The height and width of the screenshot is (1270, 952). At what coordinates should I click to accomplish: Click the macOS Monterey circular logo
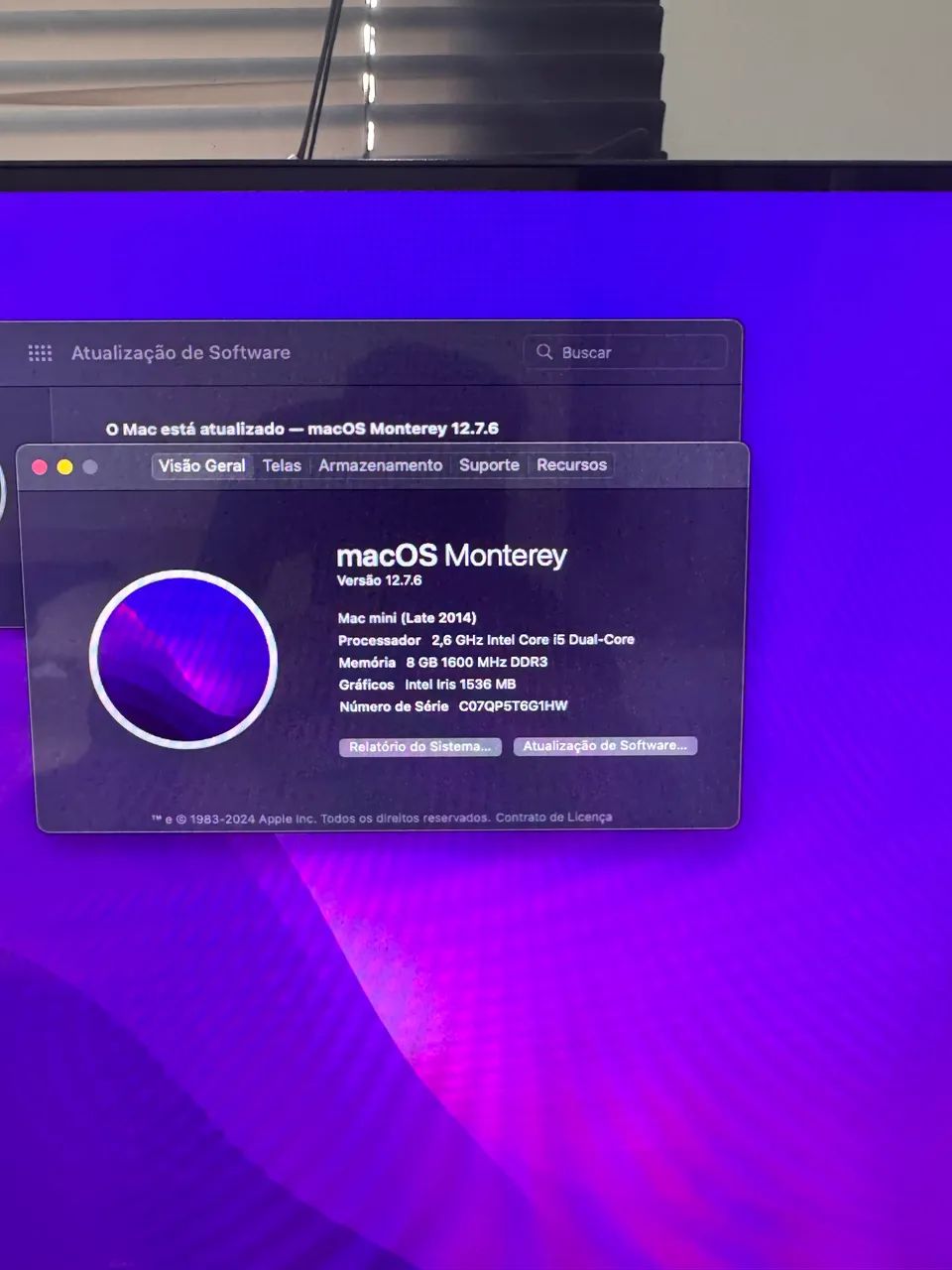click(183, 659)
